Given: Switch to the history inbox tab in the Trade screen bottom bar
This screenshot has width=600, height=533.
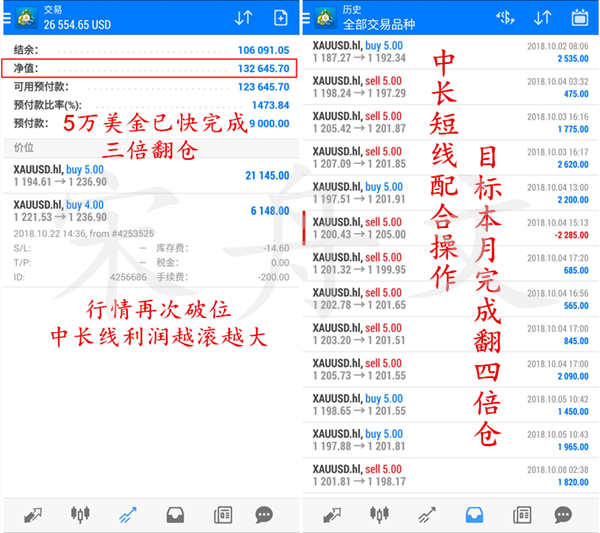Looking at the screenshot, I should [173, 514].
